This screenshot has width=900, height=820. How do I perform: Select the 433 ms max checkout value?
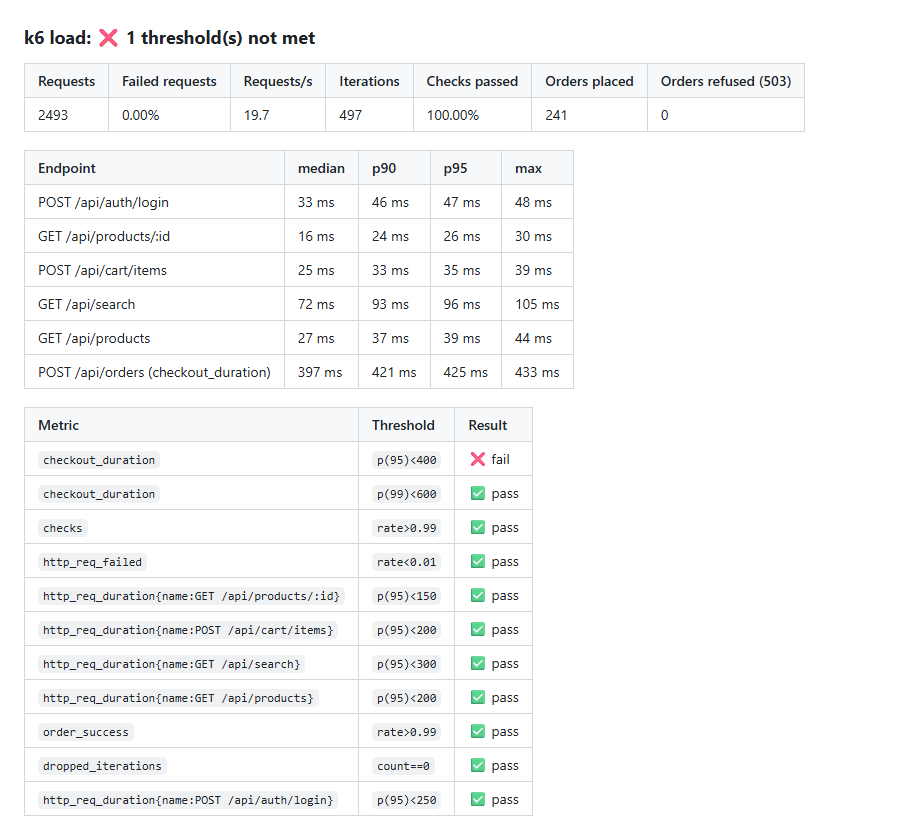(537, 372)
